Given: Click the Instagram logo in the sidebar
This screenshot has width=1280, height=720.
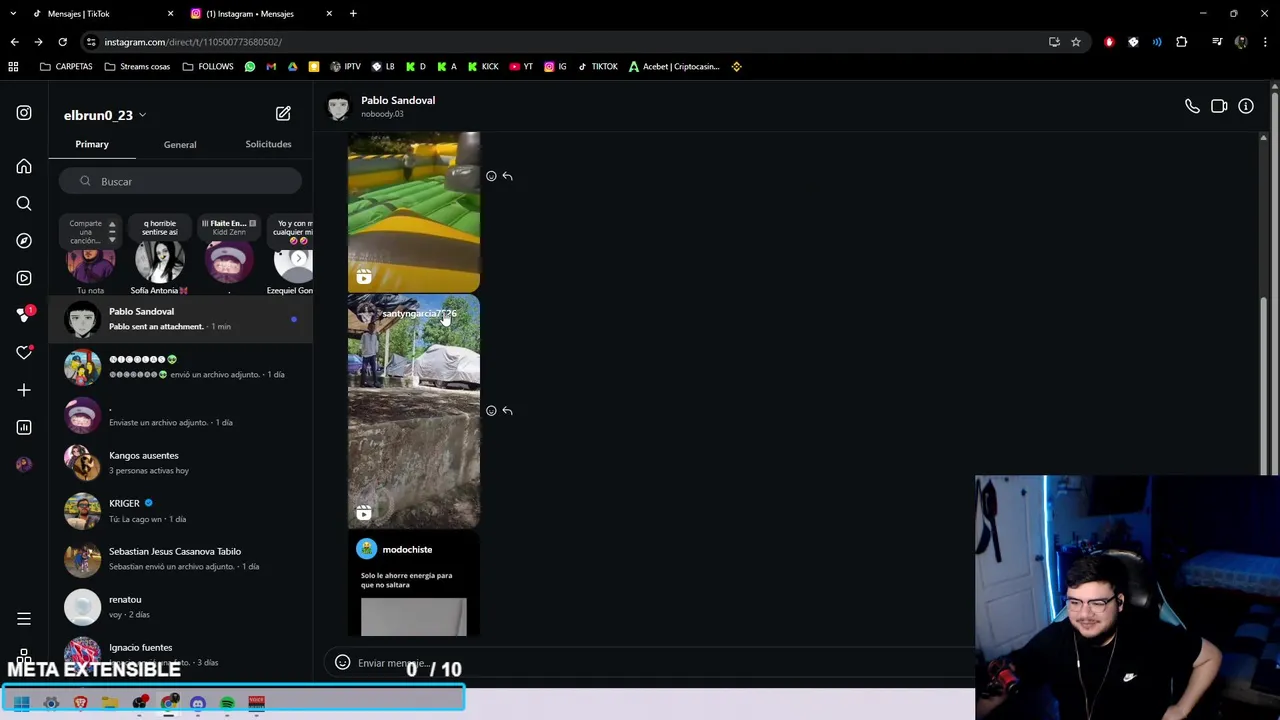Looking at the screenshot, I should 24,113.
